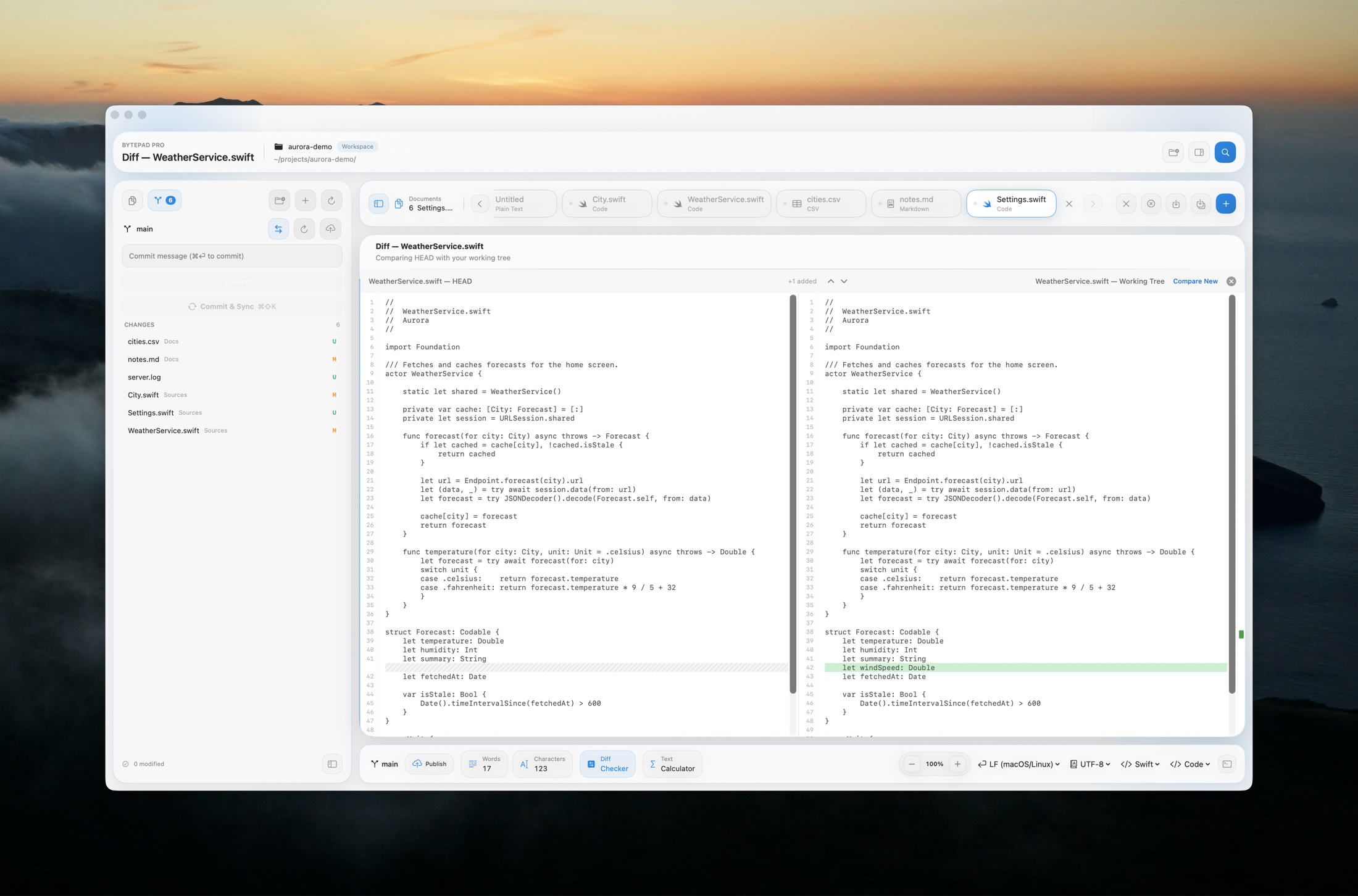Open the Swift language dropdown

[1140, 764]
